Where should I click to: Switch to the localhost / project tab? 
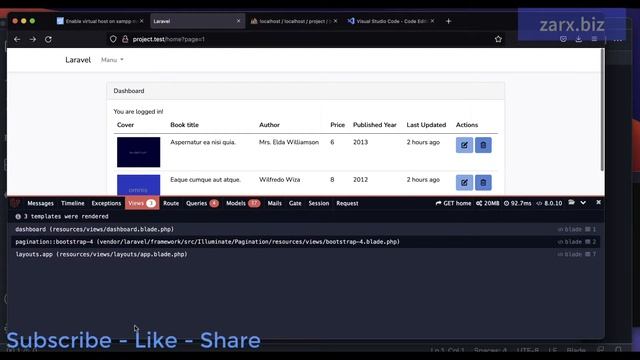pyautogui.click(x=293, y=21)
